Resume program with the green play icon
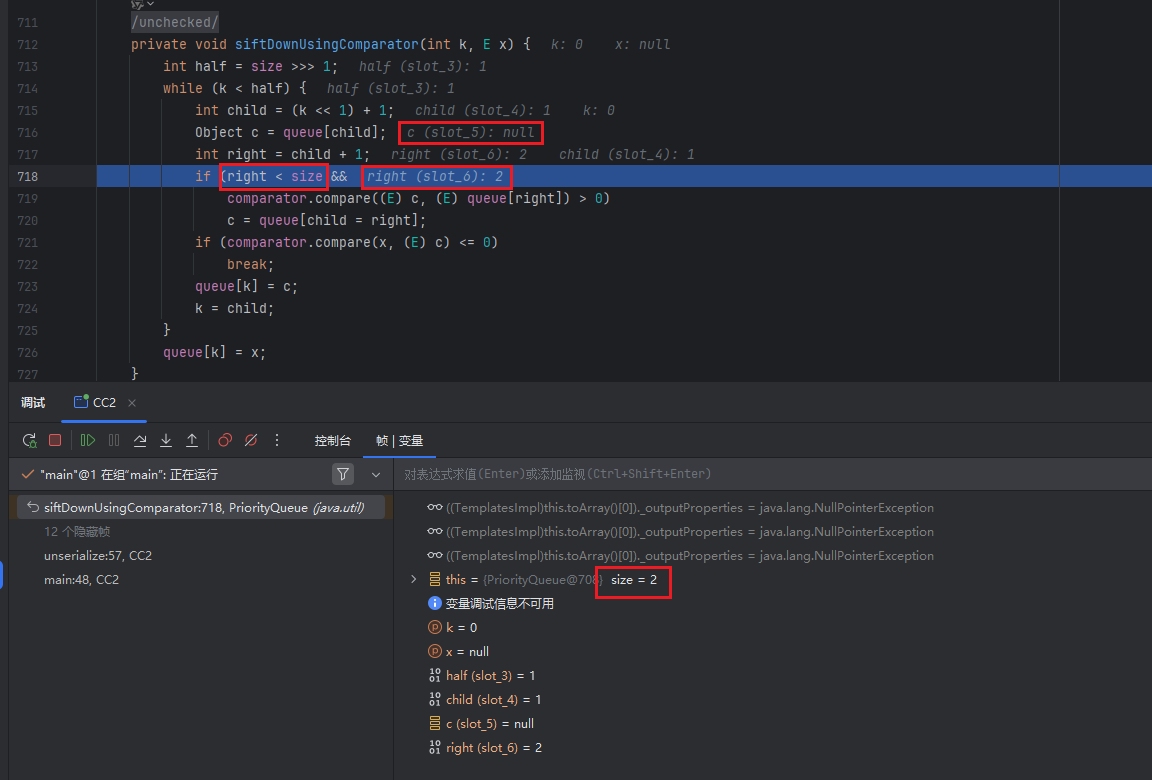The width and height of the screenshot is (1152, 780). click(x=88, y=440)
